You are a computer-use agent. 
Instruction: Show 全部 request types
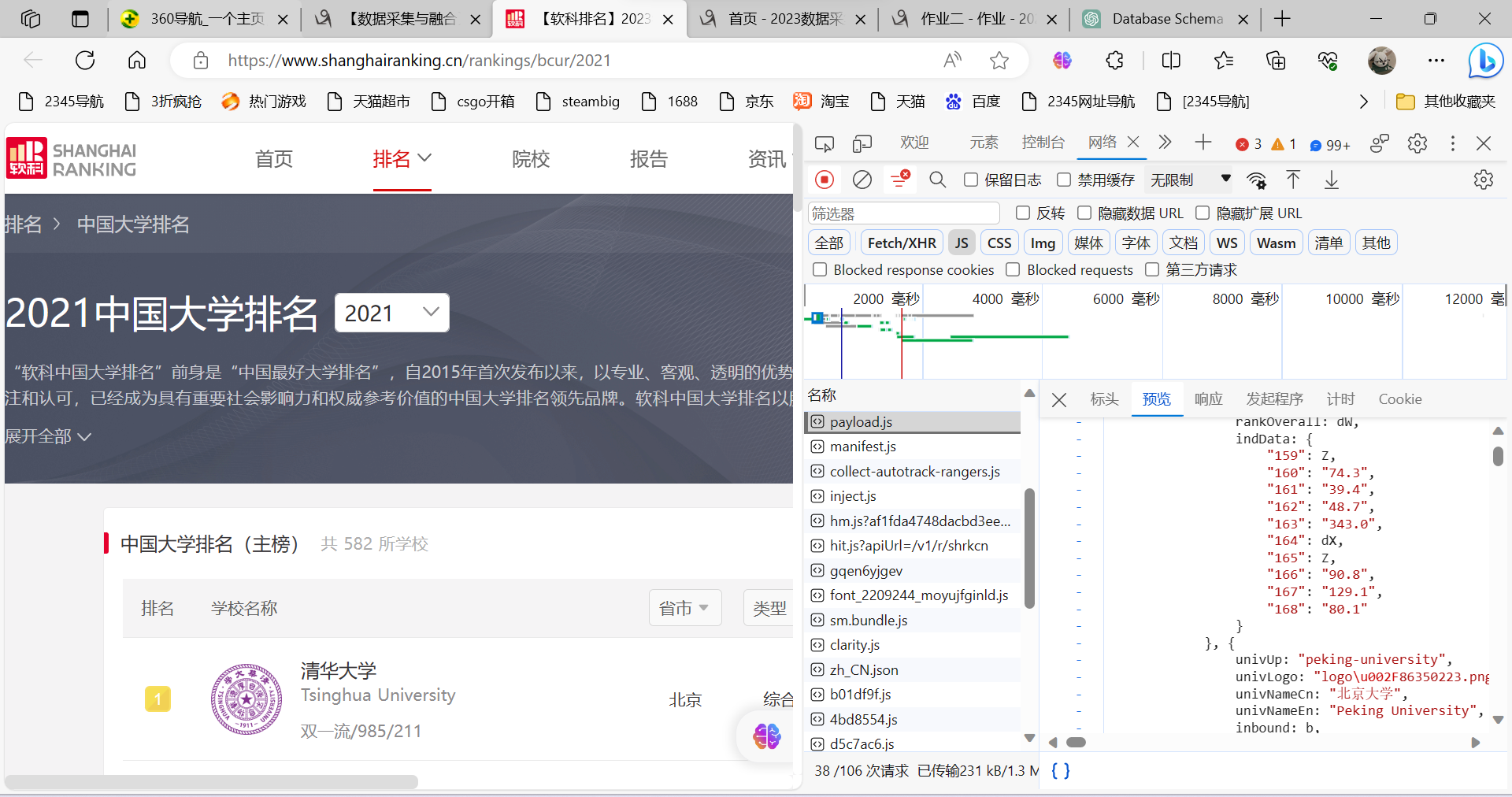pos(829,243)
